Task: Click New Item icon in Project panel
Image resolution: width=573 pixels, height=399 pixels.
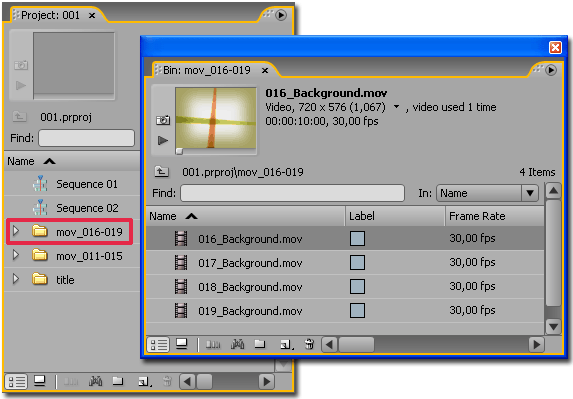Action: (x=144, y=382)
